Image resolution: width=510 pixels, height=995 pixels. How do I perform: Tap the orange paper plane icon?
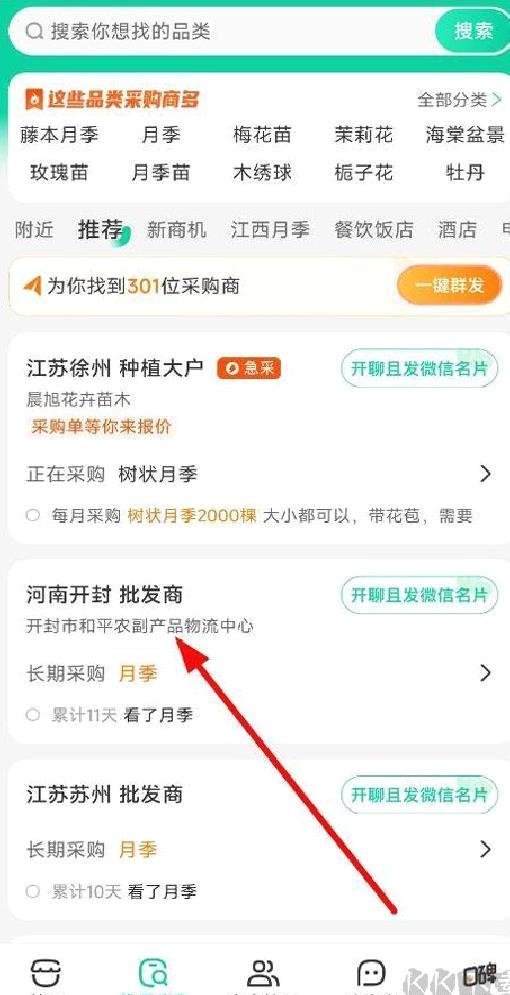point(32,286)
